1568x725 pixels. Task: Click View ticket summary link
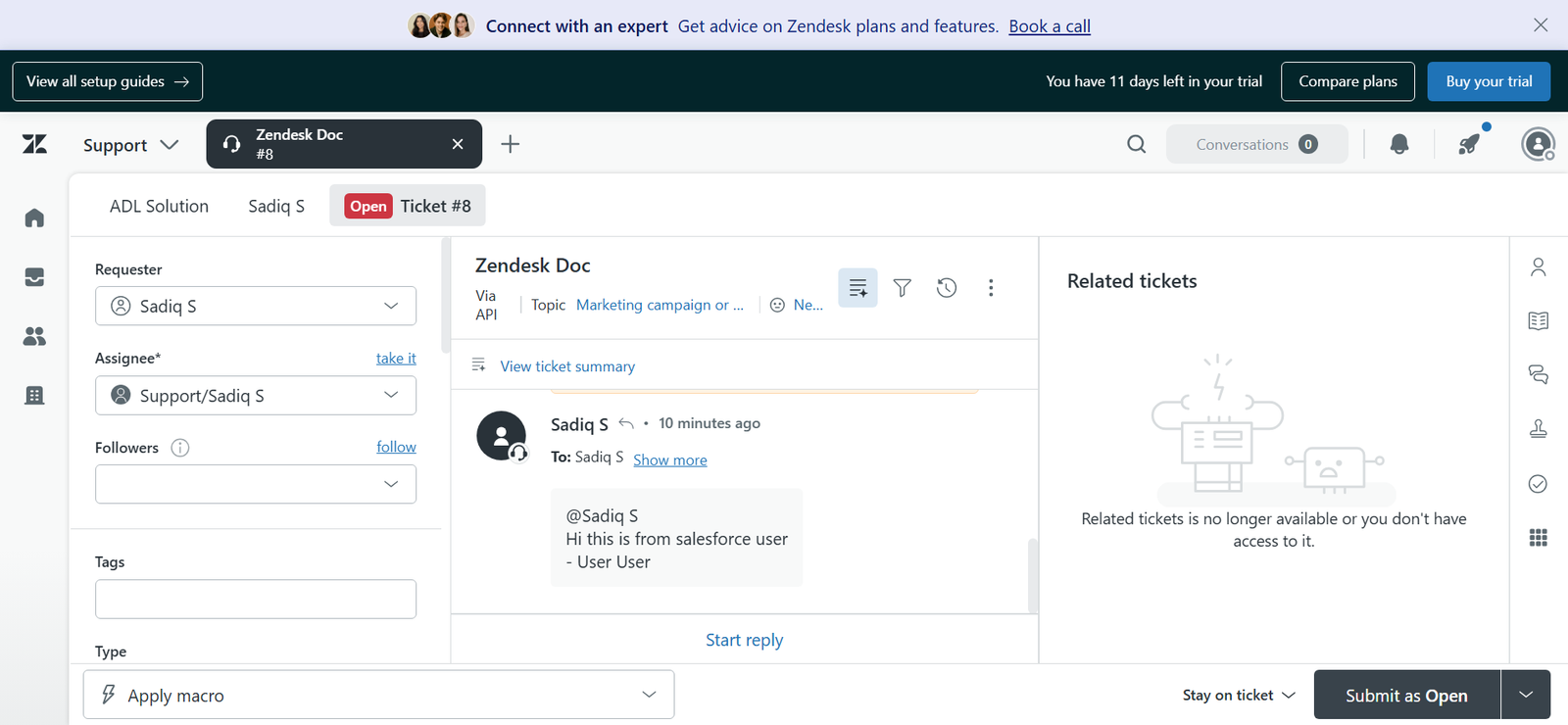pos(567,366)
